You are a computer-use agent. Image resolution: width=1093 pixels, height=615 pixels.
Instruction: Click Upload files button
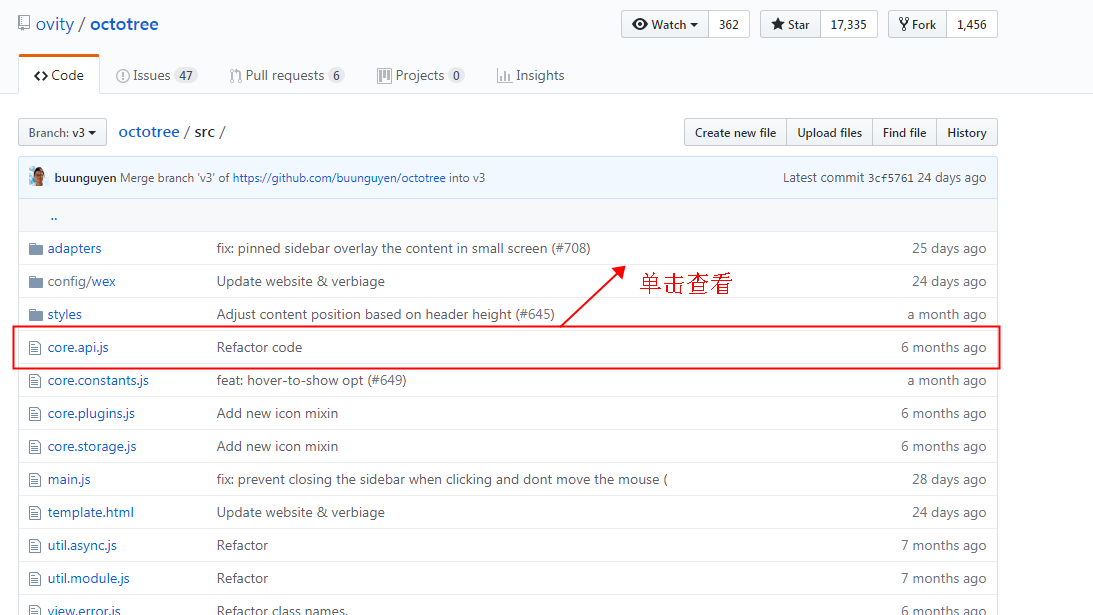click(829, 132)
